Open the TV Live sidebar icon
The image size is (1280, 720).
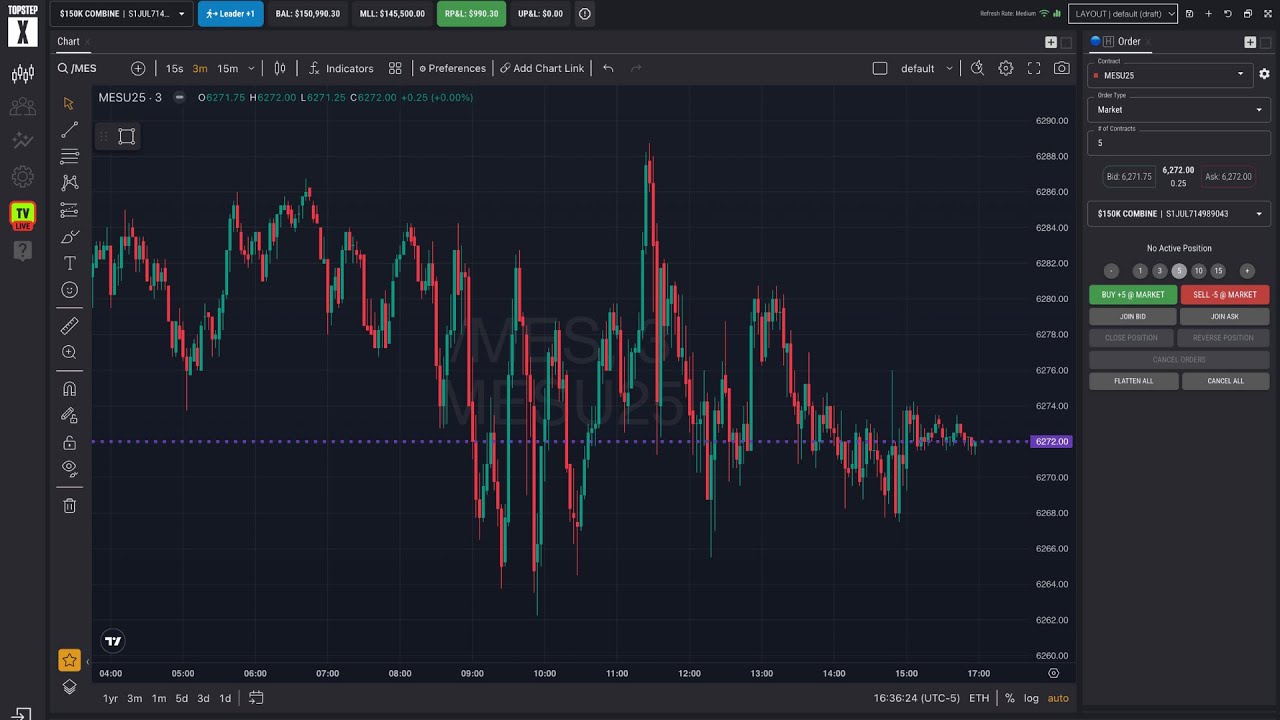pos(22,216)
